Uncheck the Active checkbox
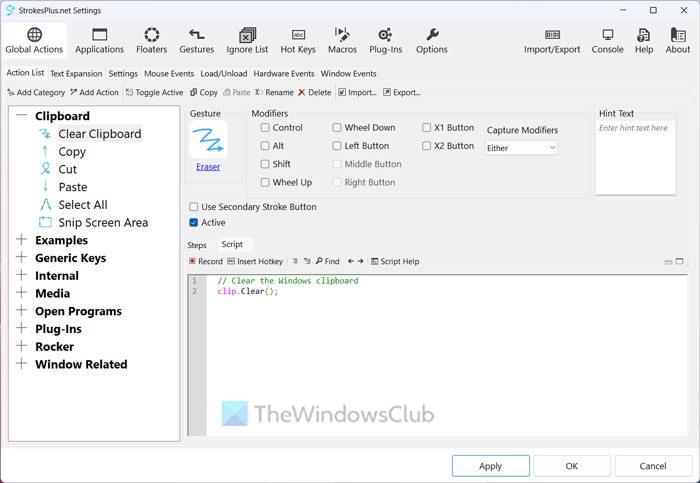Viewport: 700px width, 483px height. [x=194, y=223]
